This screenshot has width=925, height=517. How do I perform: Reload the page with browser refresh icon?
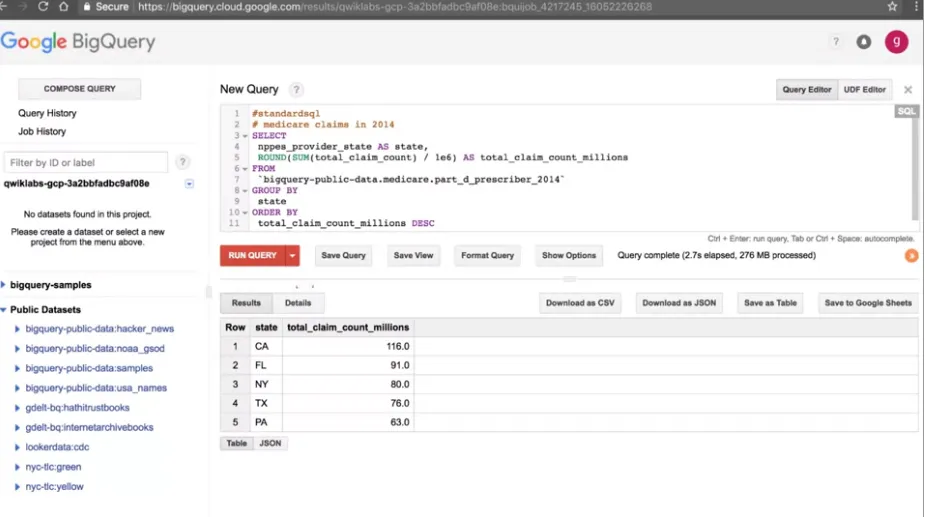pos(42,6)
